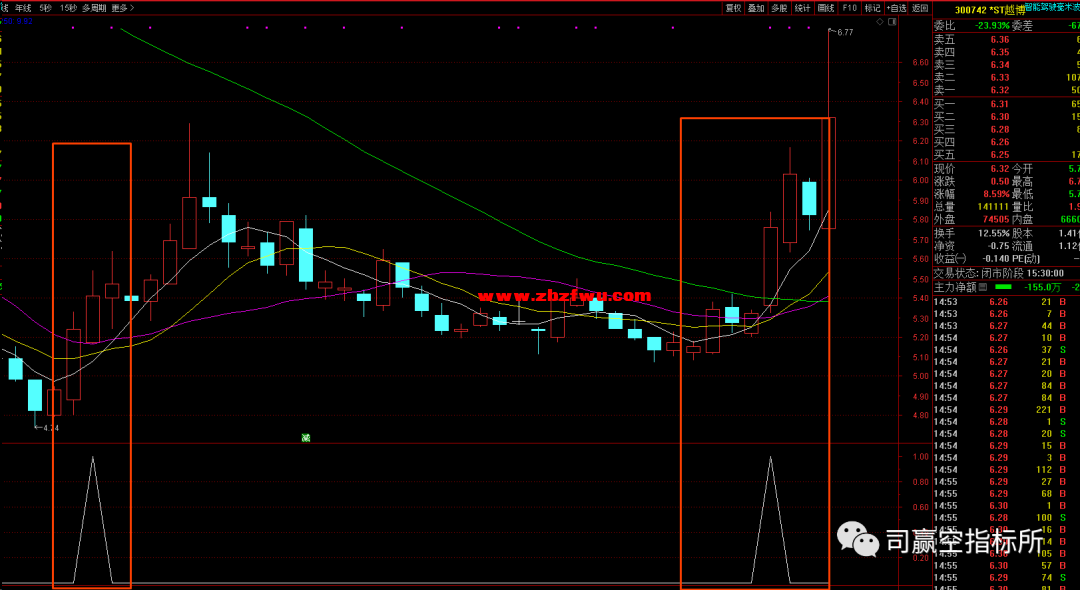Click the 卖三 price 6.34
The image size is (1080, 590).
click(999, 65)
